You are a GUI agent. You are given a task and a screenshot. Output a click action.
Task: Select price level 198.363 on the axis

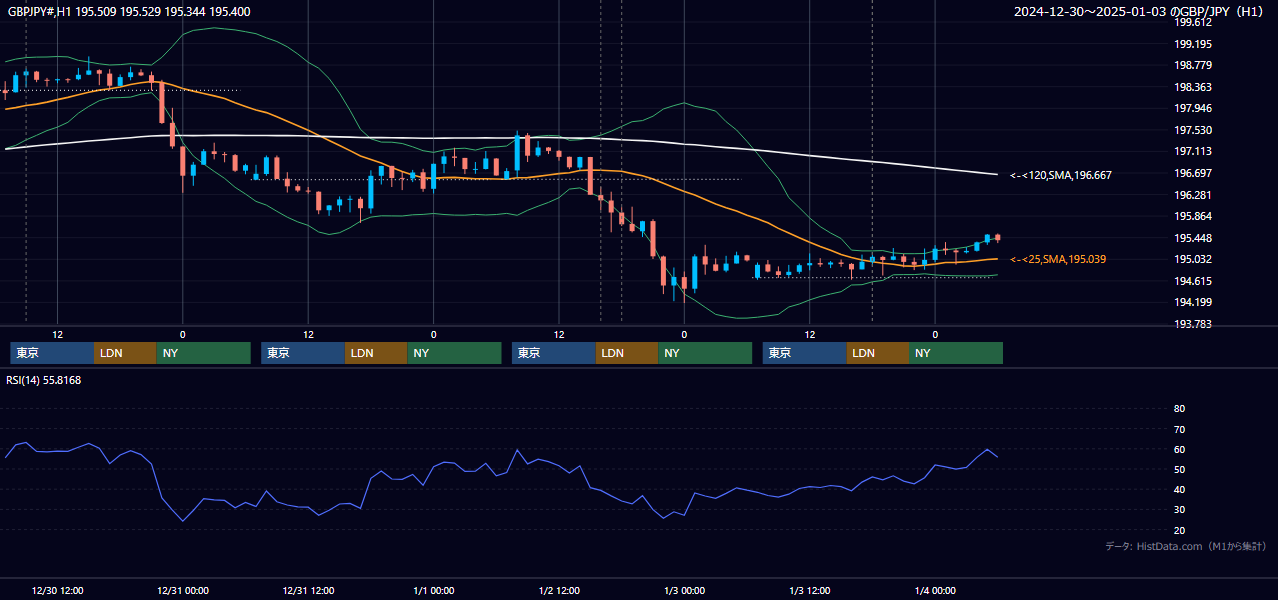1193,87
